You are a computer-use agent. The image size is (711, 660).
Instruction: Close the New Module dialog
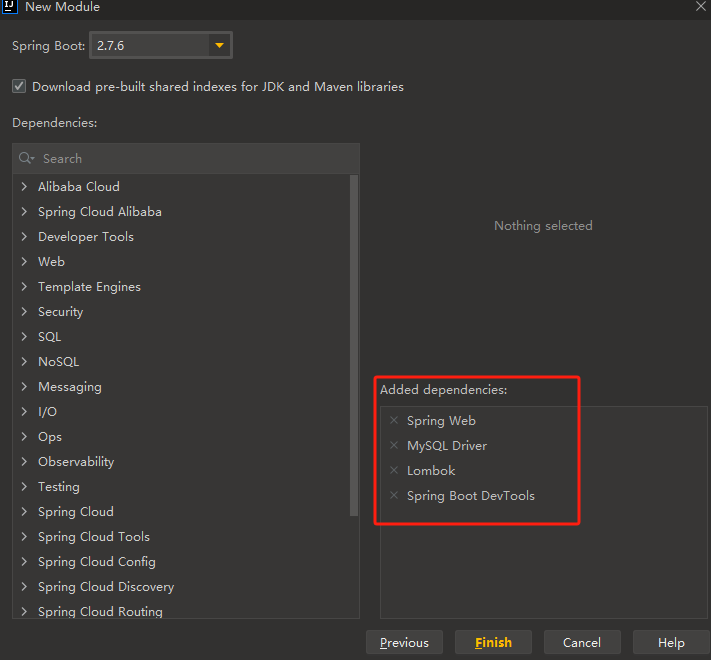click(701, 6)
